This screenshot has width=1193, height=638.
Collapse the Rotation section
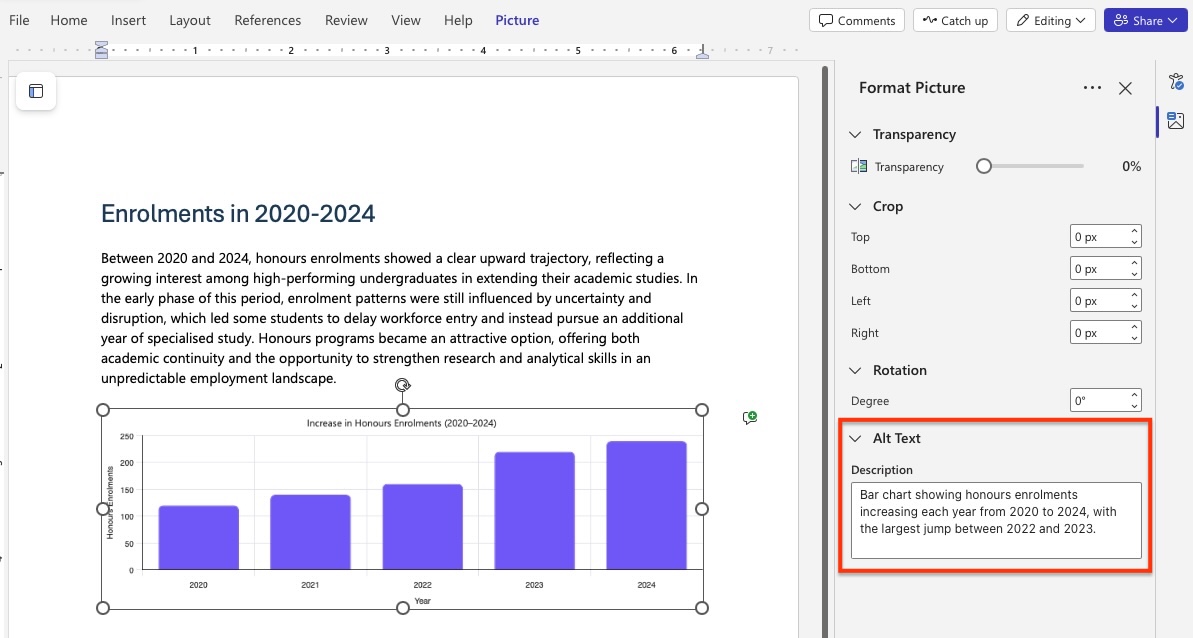(855, 370)
